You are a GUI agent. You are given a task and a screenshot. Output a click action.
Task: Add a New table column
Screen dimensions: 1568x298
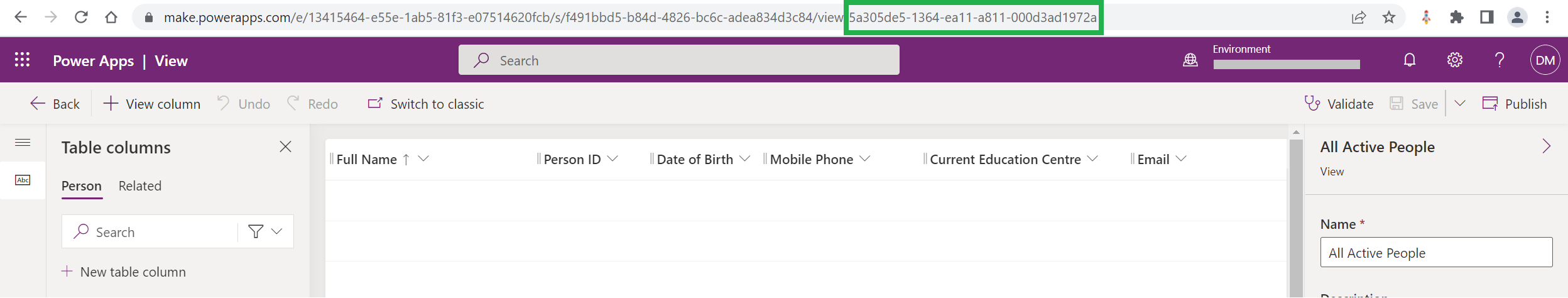(x=124, y=272)
